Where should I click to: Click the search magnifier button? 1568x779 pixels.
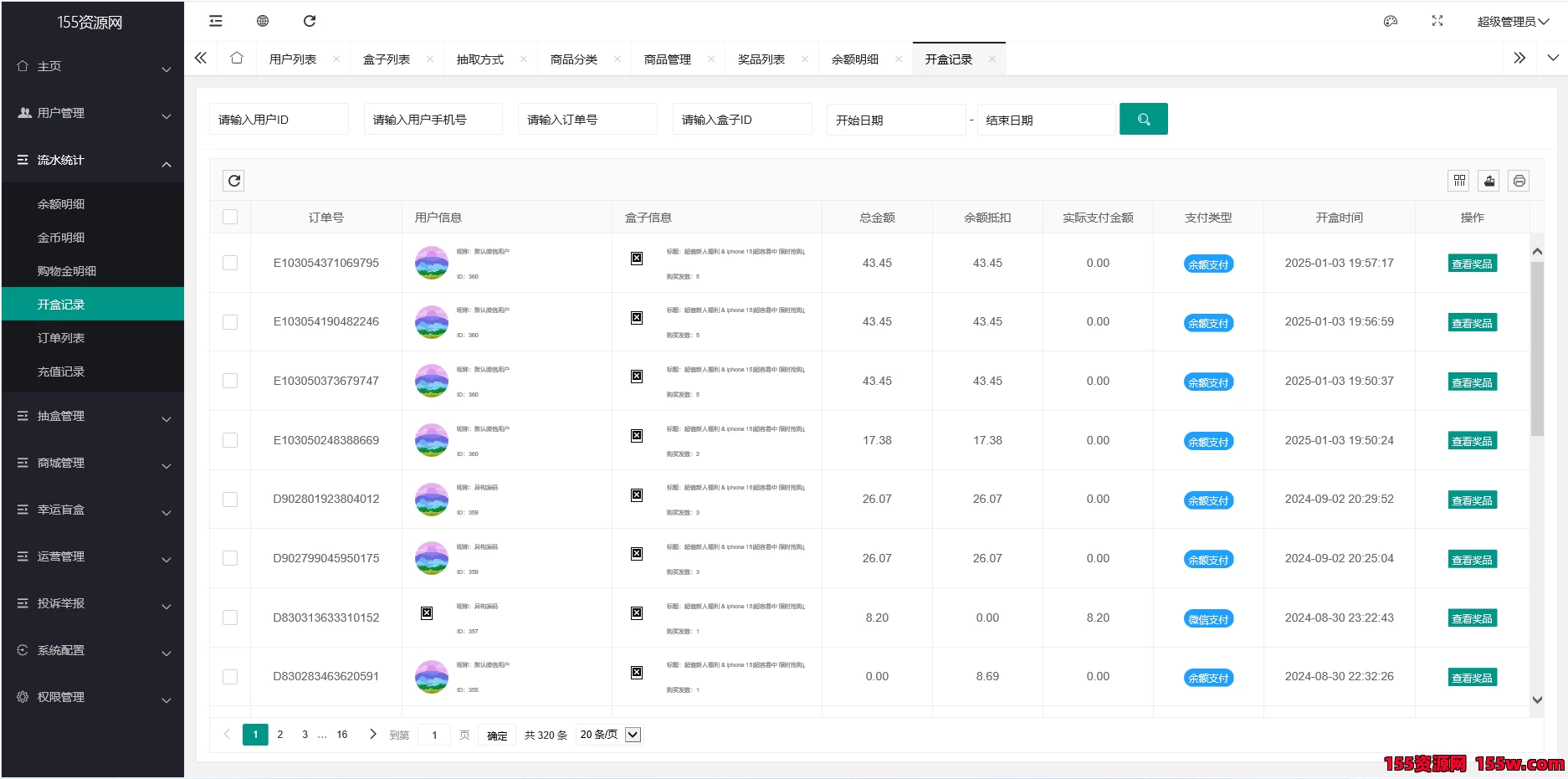pos(1143,119)
